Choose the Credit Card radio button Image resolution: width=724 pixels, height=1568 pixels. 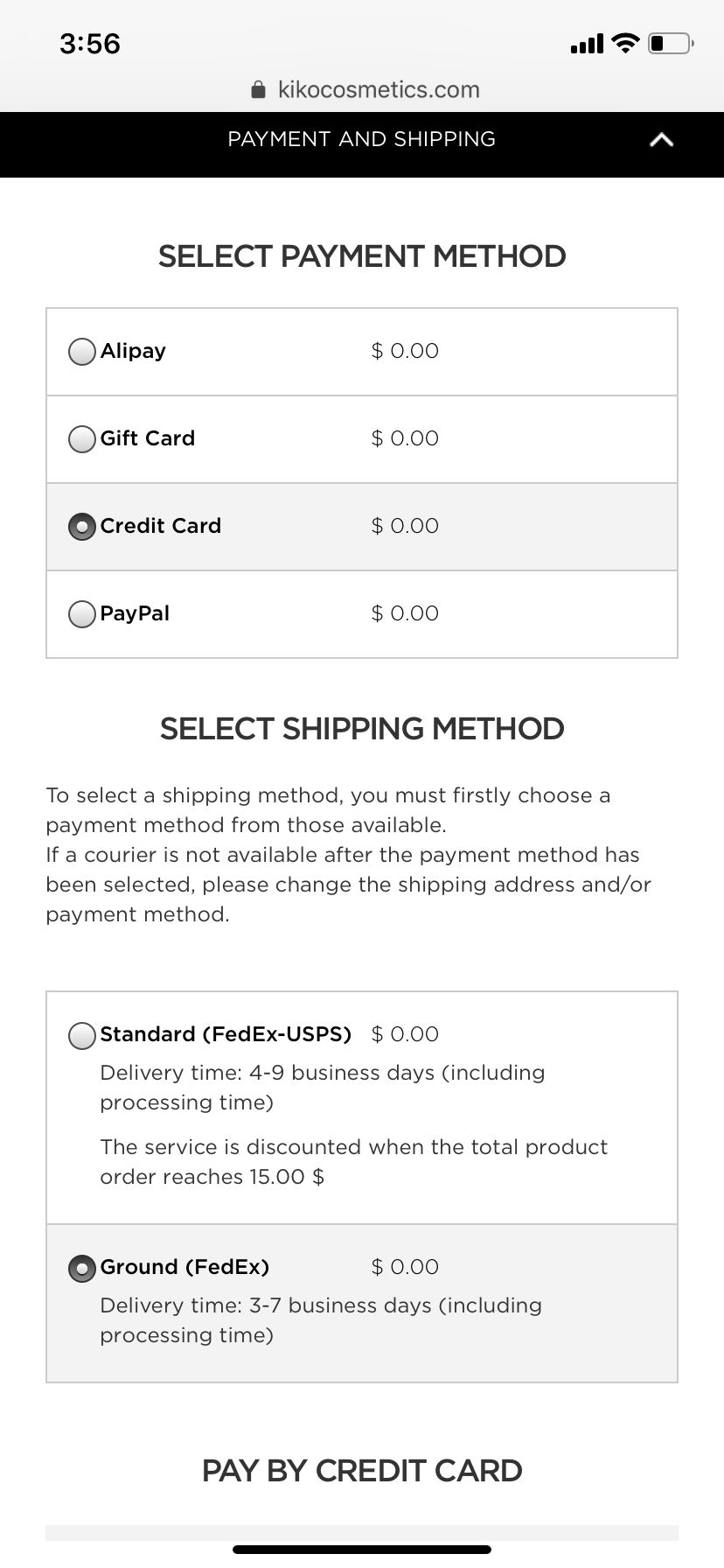82,527
